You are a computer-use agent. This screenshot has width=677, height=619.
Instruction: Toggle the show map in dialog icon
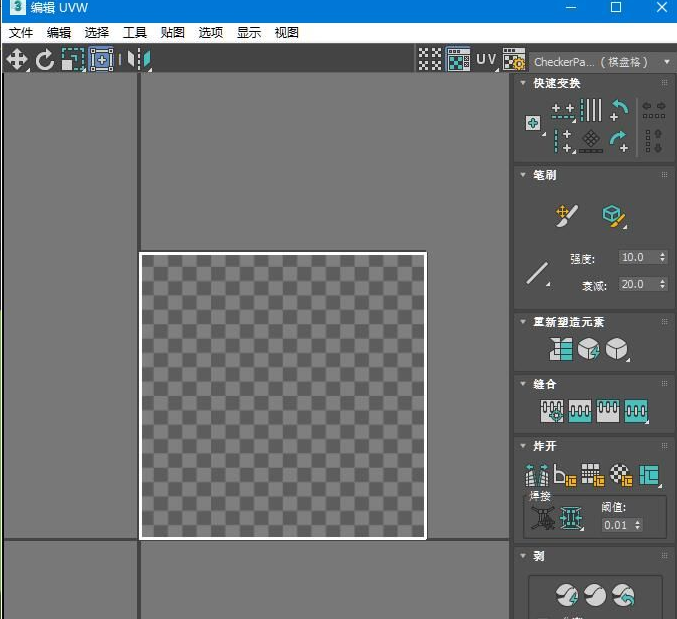coord(458,59)
